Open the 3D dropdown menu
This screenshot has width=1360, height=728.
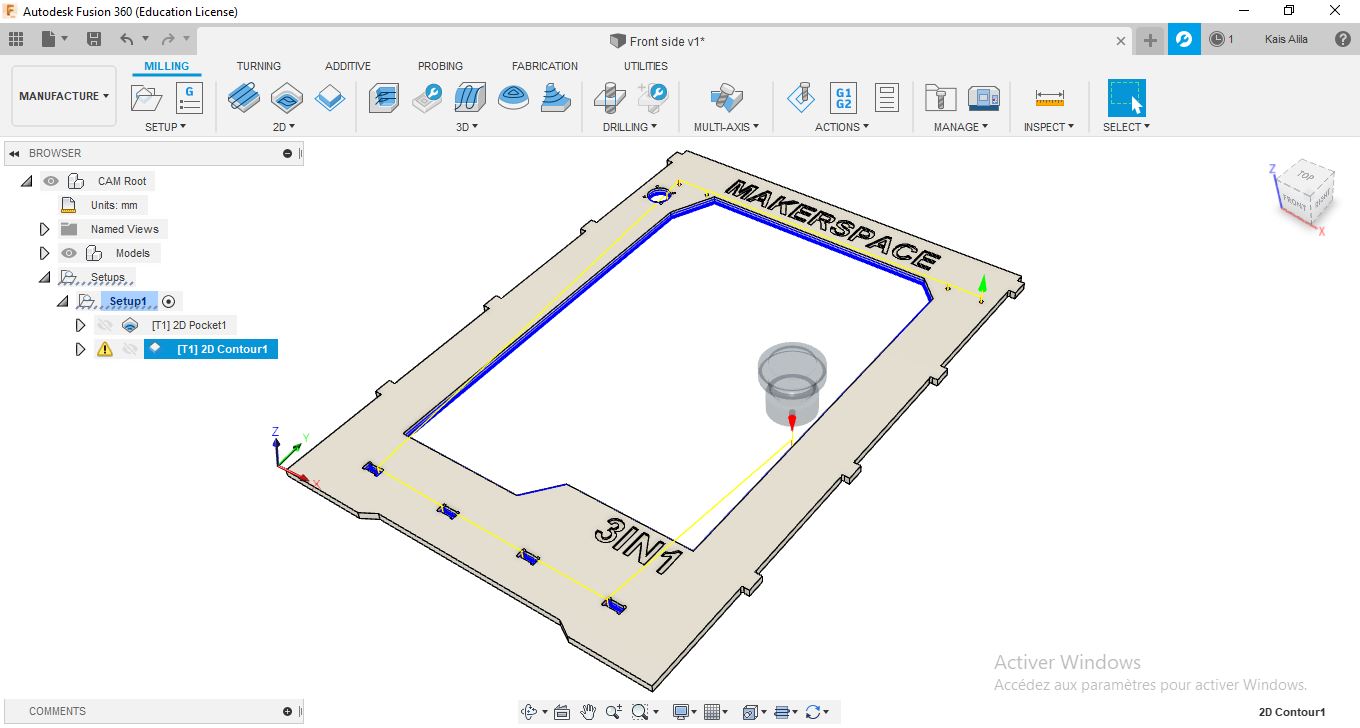coord(467,127)
